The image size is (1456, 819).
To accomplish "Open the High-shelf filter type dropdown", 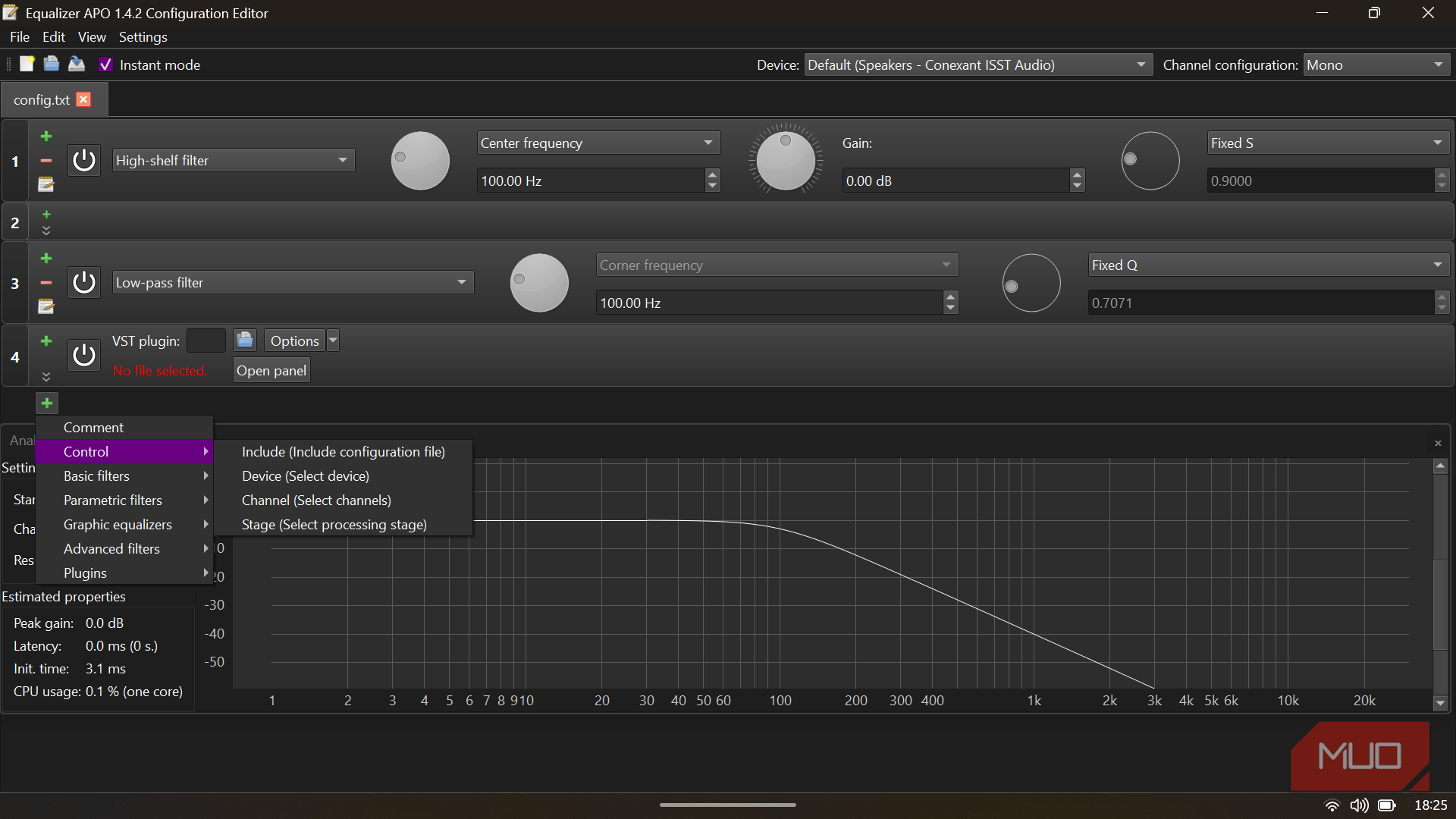I will pos(233,161).
